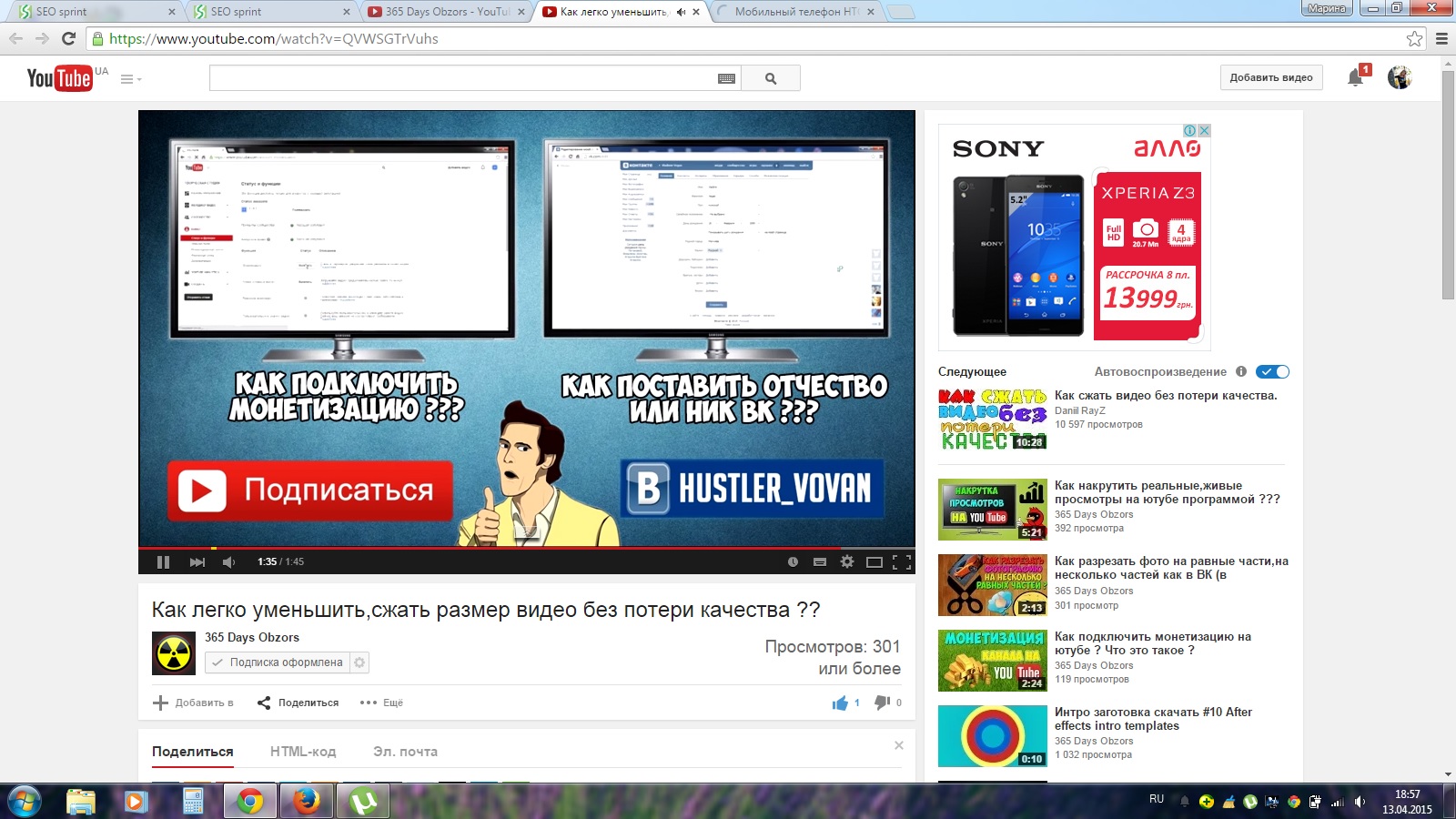Click the Поделиться share button below video

point(298,703)
